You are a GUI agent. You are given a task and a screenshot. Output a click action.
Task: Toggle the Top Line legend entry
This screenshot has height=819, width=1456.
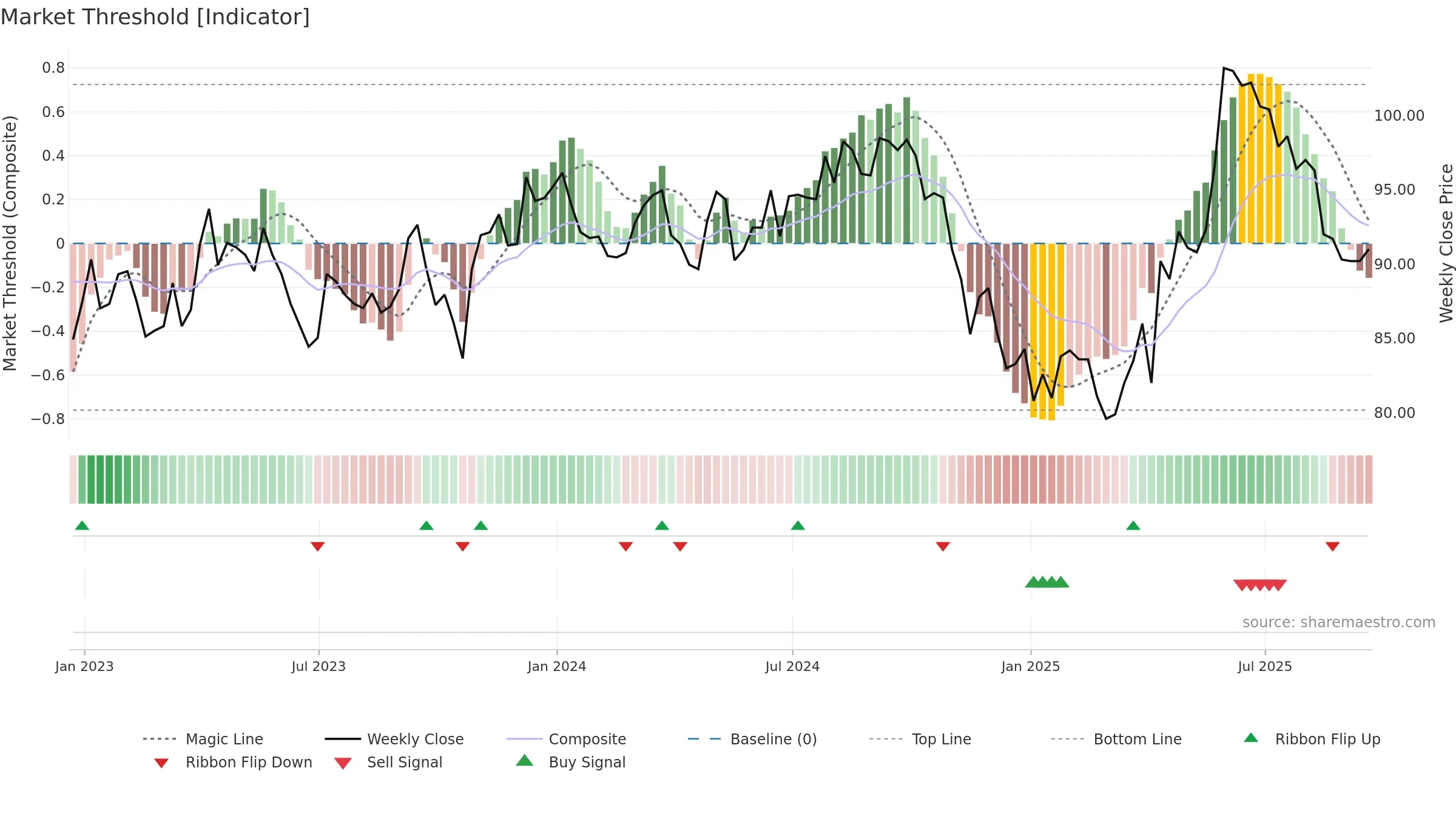click(920, 739)
